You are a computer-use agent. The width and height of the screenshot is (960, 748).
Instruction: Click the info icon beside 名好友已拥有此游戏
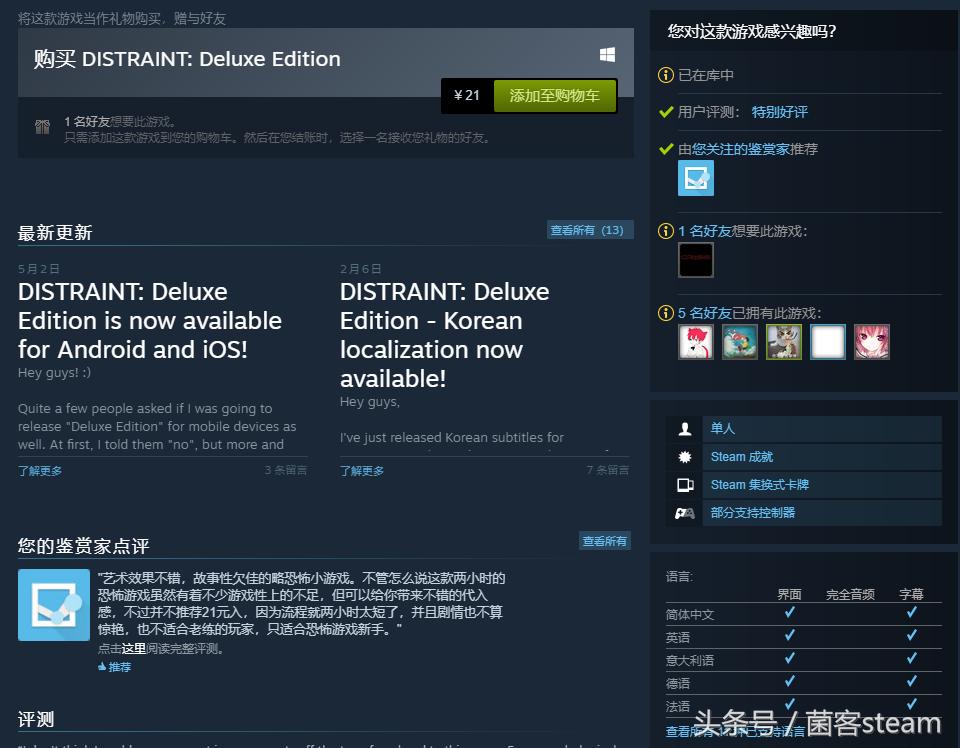[666, 313]
